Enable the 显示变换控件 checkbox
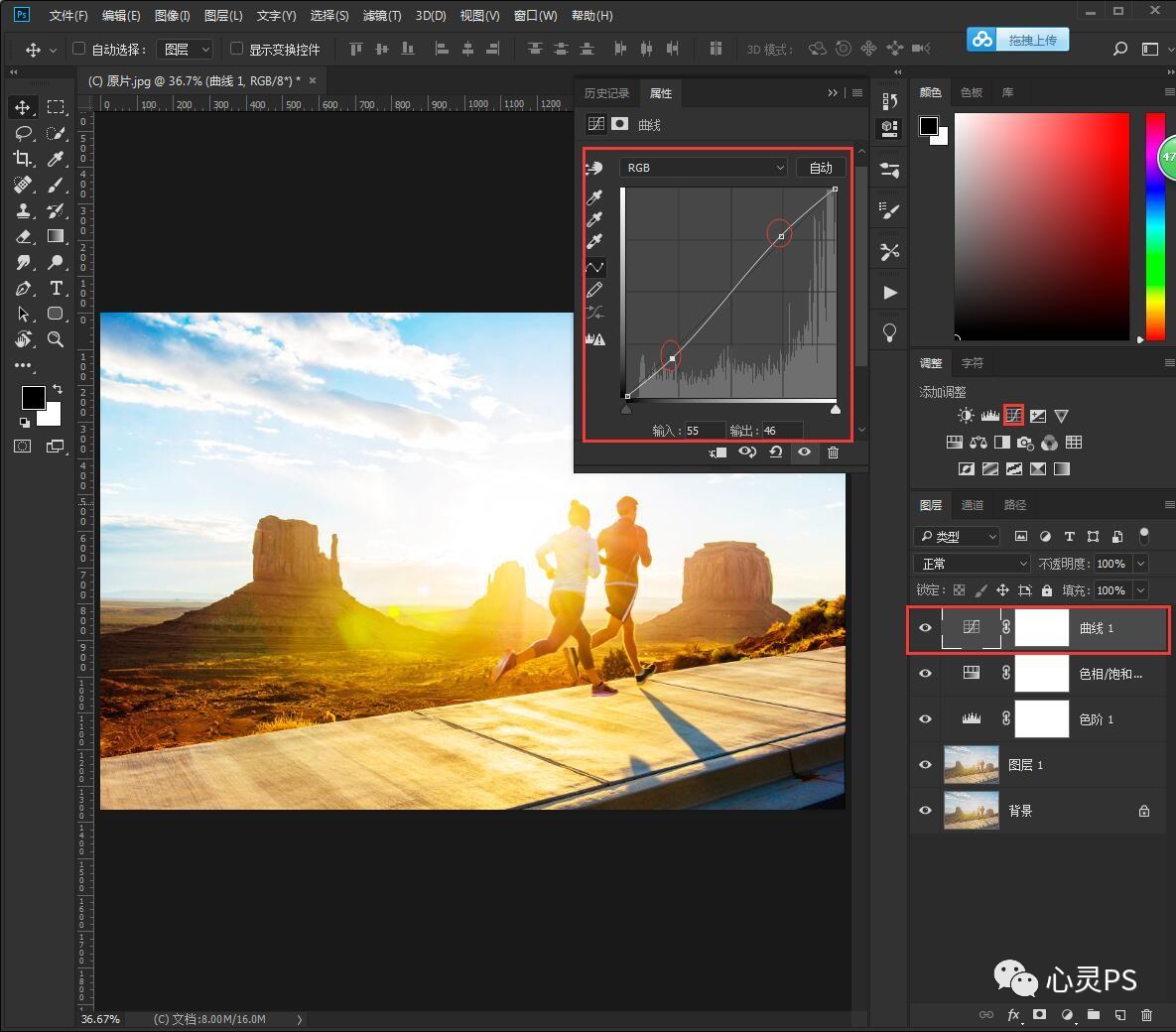 (236, 49)
